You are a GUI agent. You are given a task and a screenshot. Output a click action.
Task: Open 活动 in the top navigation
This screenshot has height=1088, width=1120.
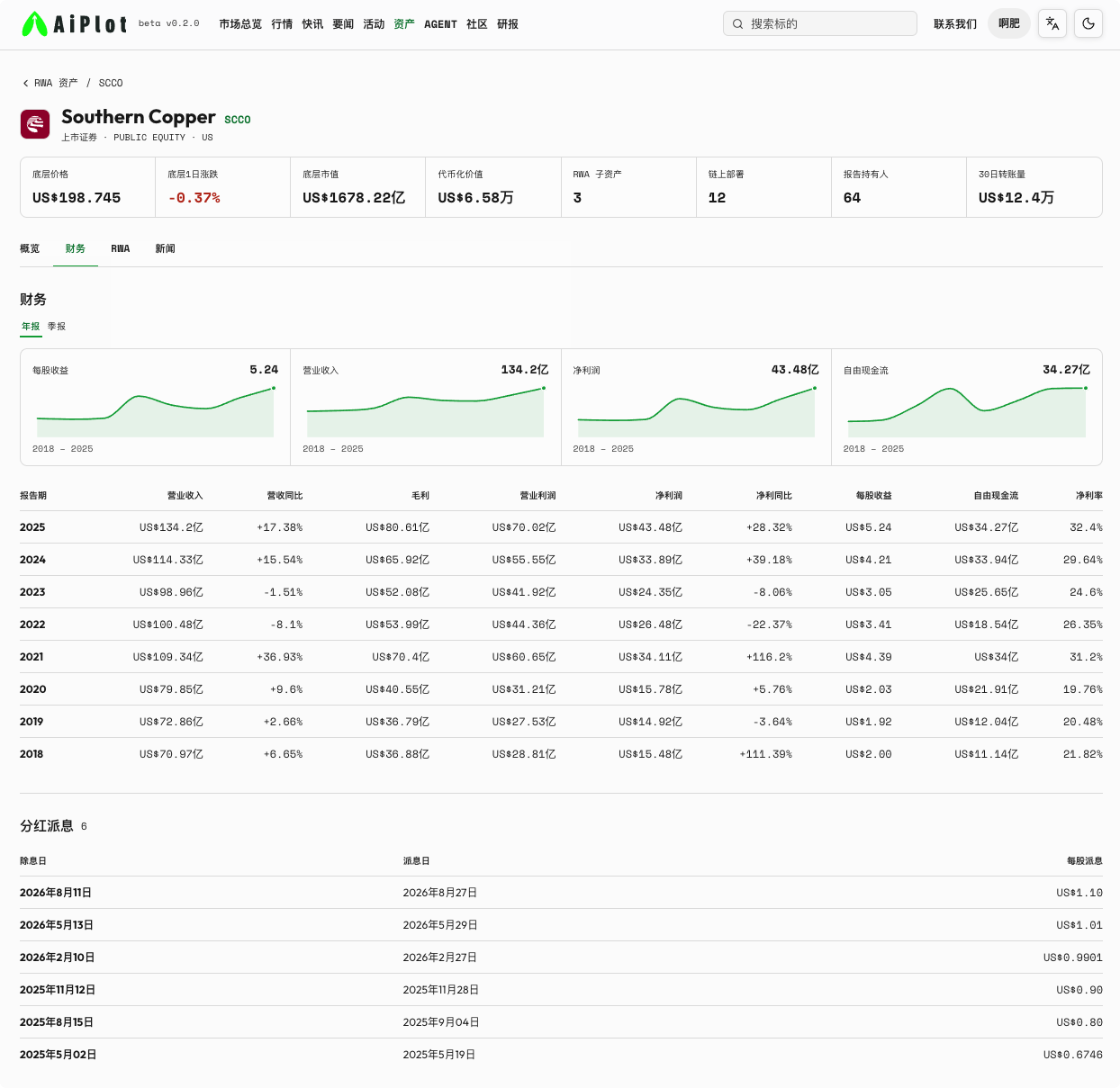coord(374,24)
